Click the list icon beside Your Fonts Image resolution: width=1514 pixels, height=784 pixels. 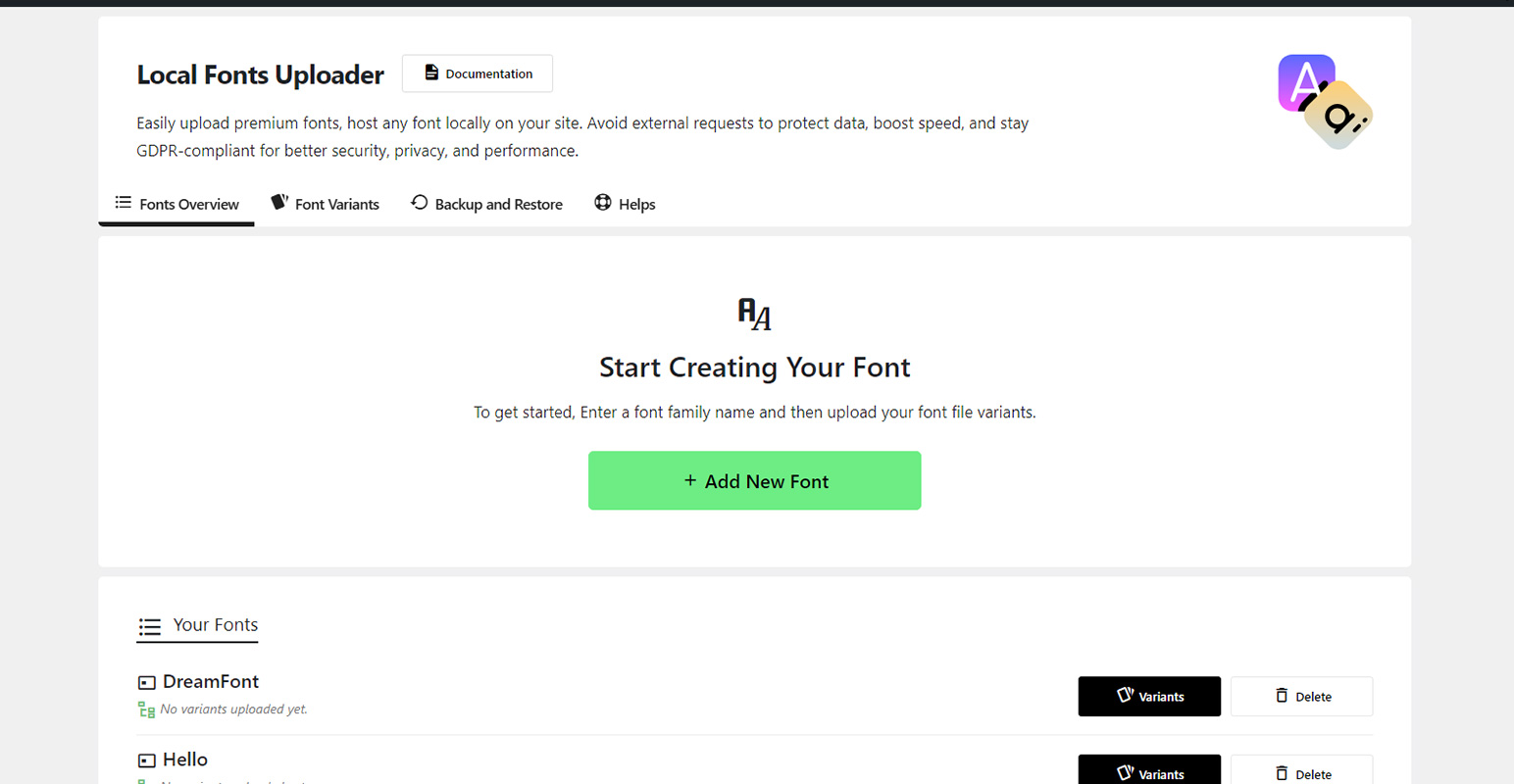150,626
